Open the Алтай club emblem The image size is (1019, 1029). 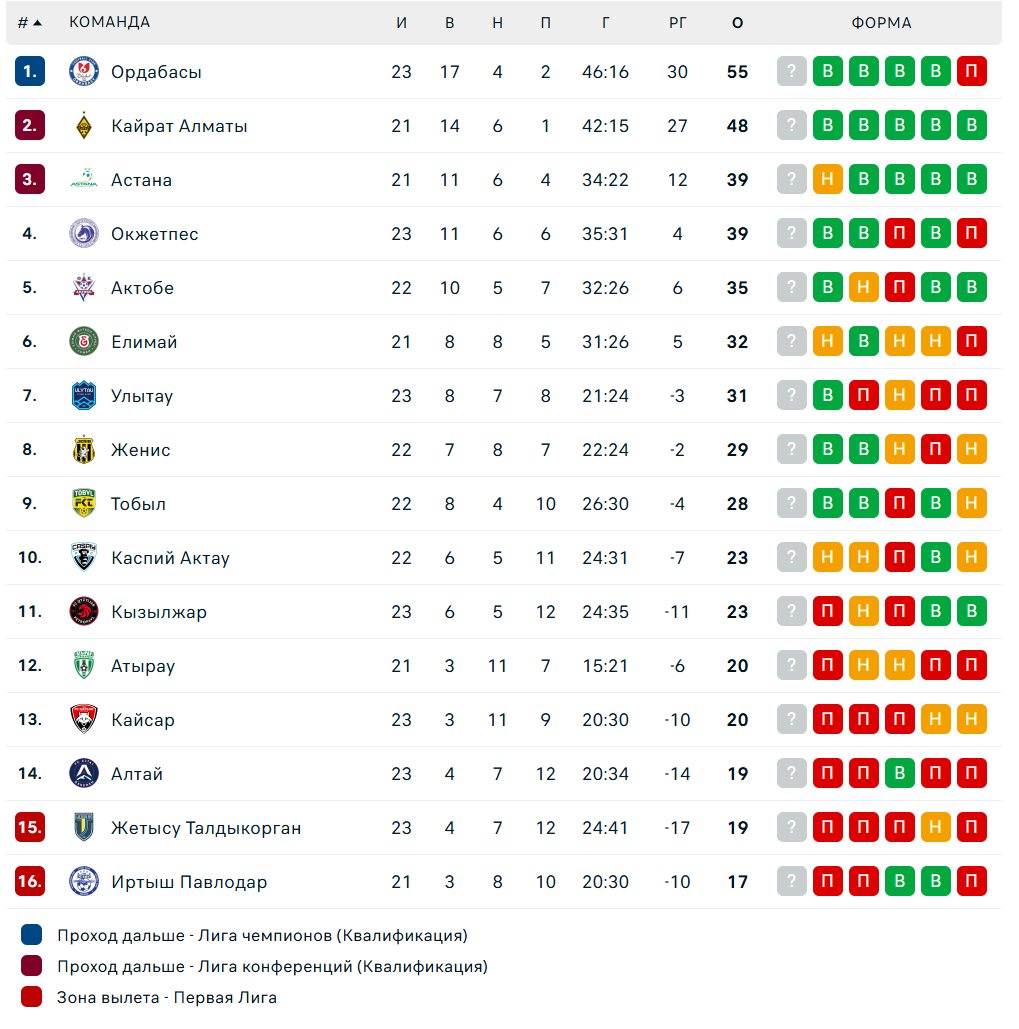84,773
